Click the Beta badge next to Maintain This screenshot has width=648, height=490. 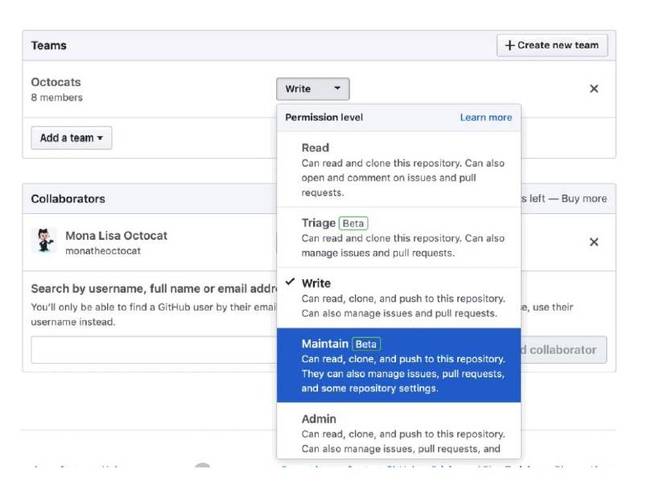coord(366,344)
